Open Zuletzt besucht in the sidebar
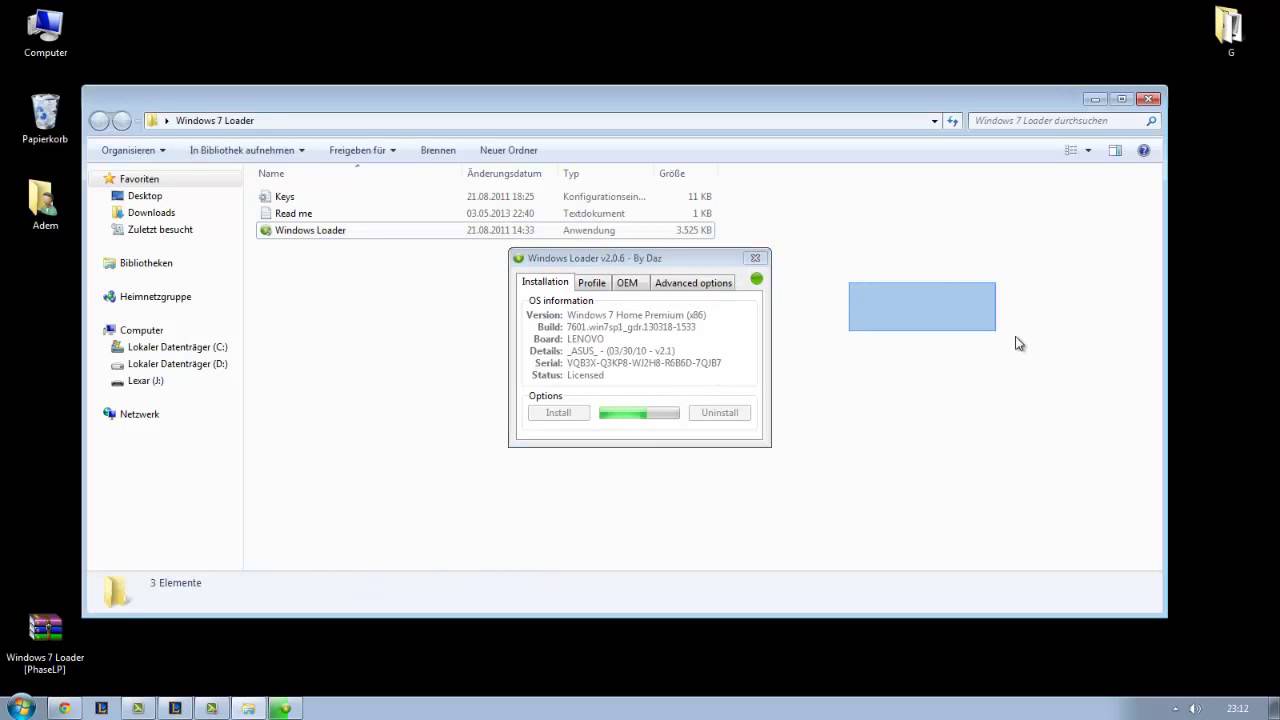This screenshot has height=720, width=1280. [x=160, y=230]
